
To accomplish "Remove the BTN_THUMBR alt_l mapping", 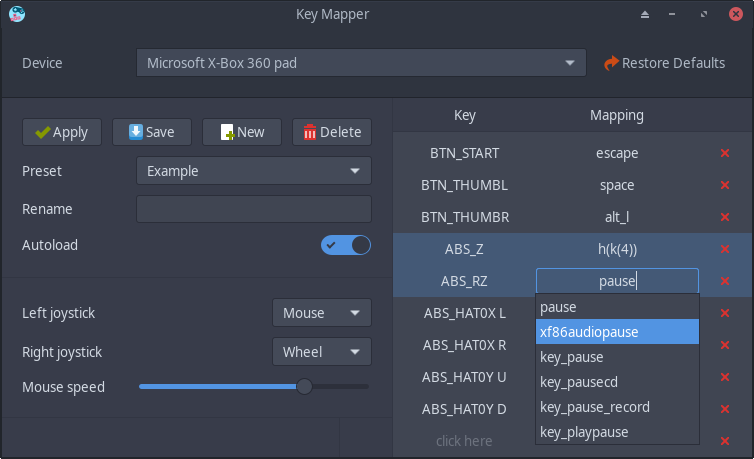I will [x=725, y=217].
